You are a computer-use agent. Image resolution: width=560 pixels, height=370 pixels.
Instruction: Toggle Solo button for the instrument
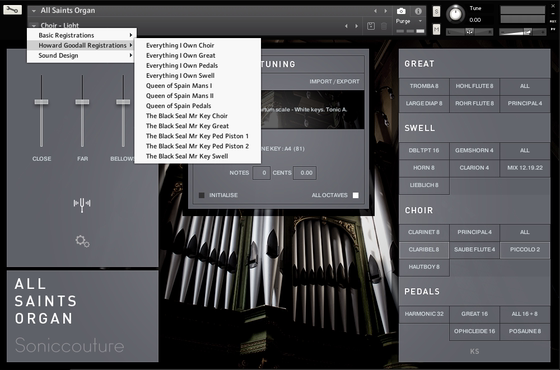[436, 12]
